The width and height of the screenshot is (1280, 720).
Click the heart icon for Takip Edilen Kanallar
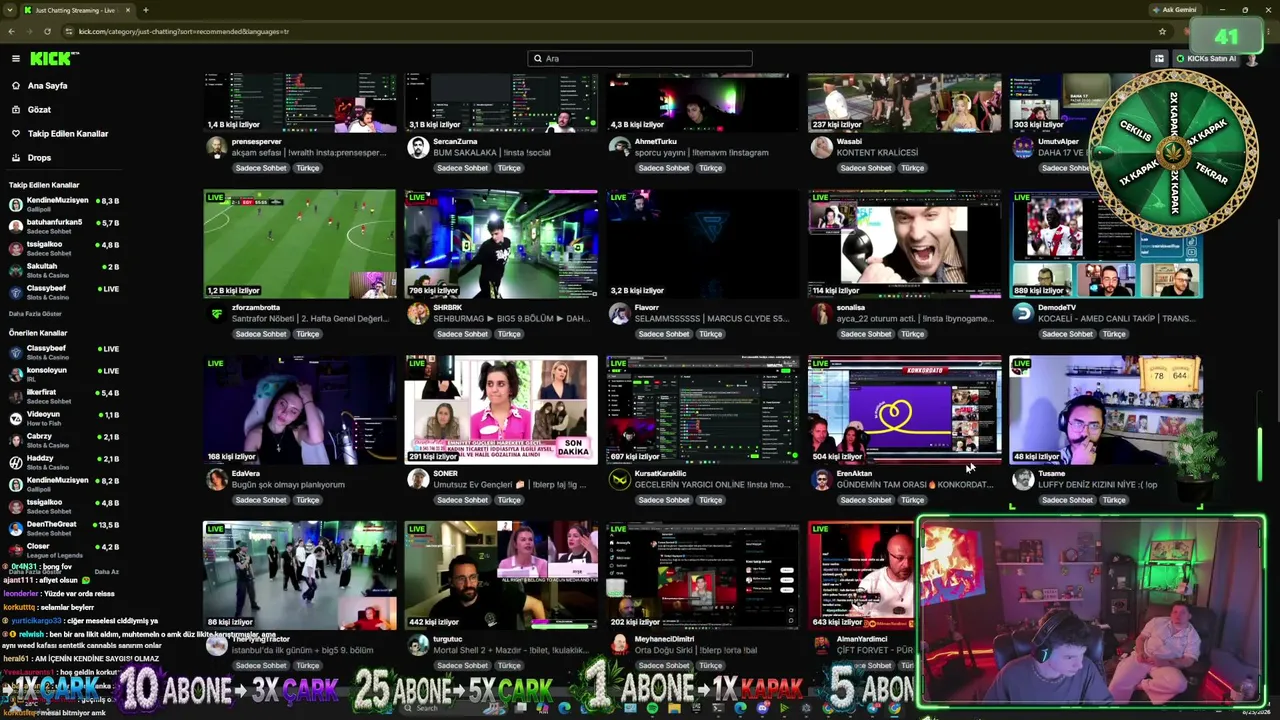(16, 134)
